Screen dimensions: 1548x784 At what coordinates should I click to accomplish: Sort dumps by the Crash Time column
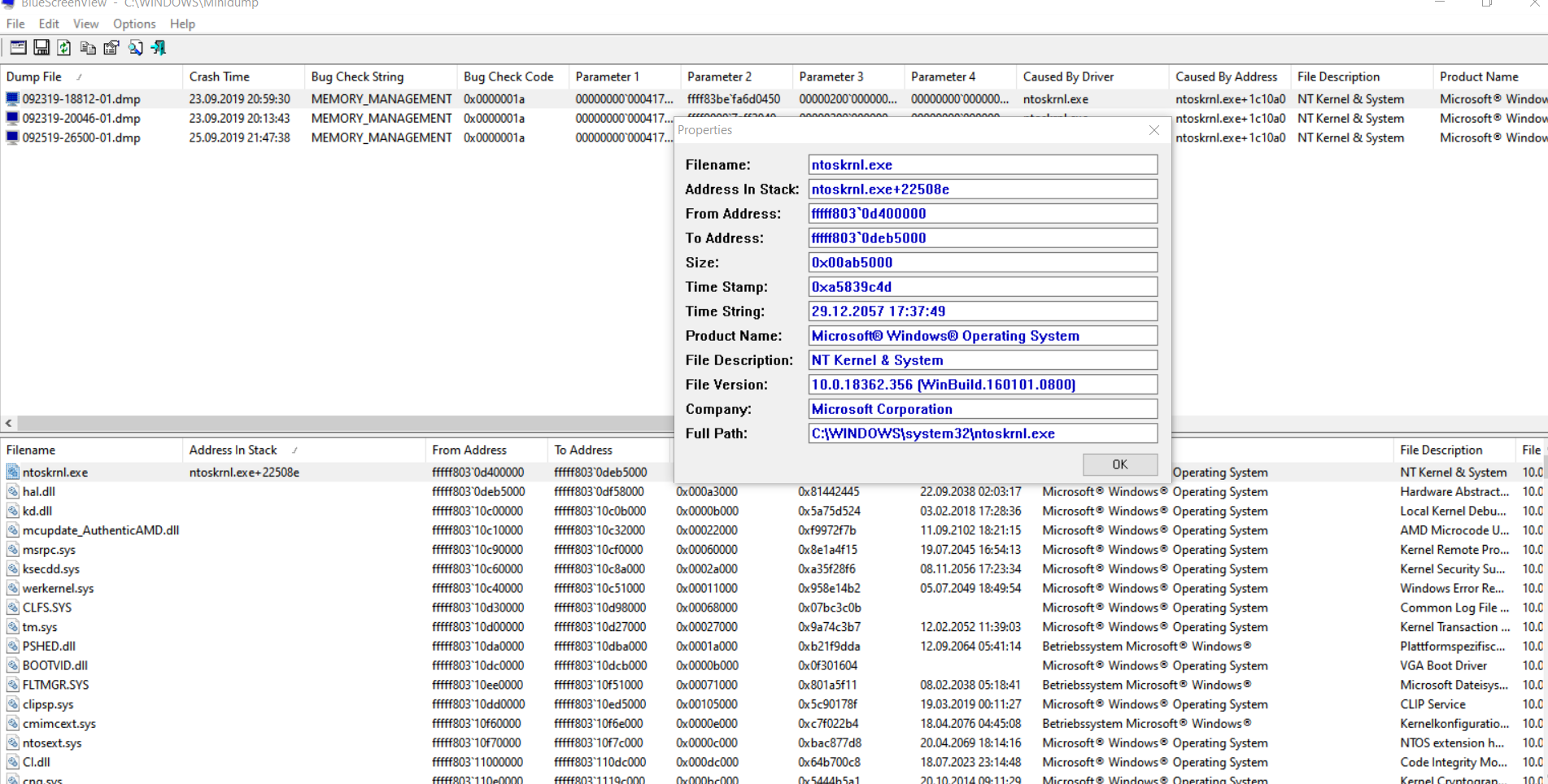pyautogui.click(x=244, y=76)
